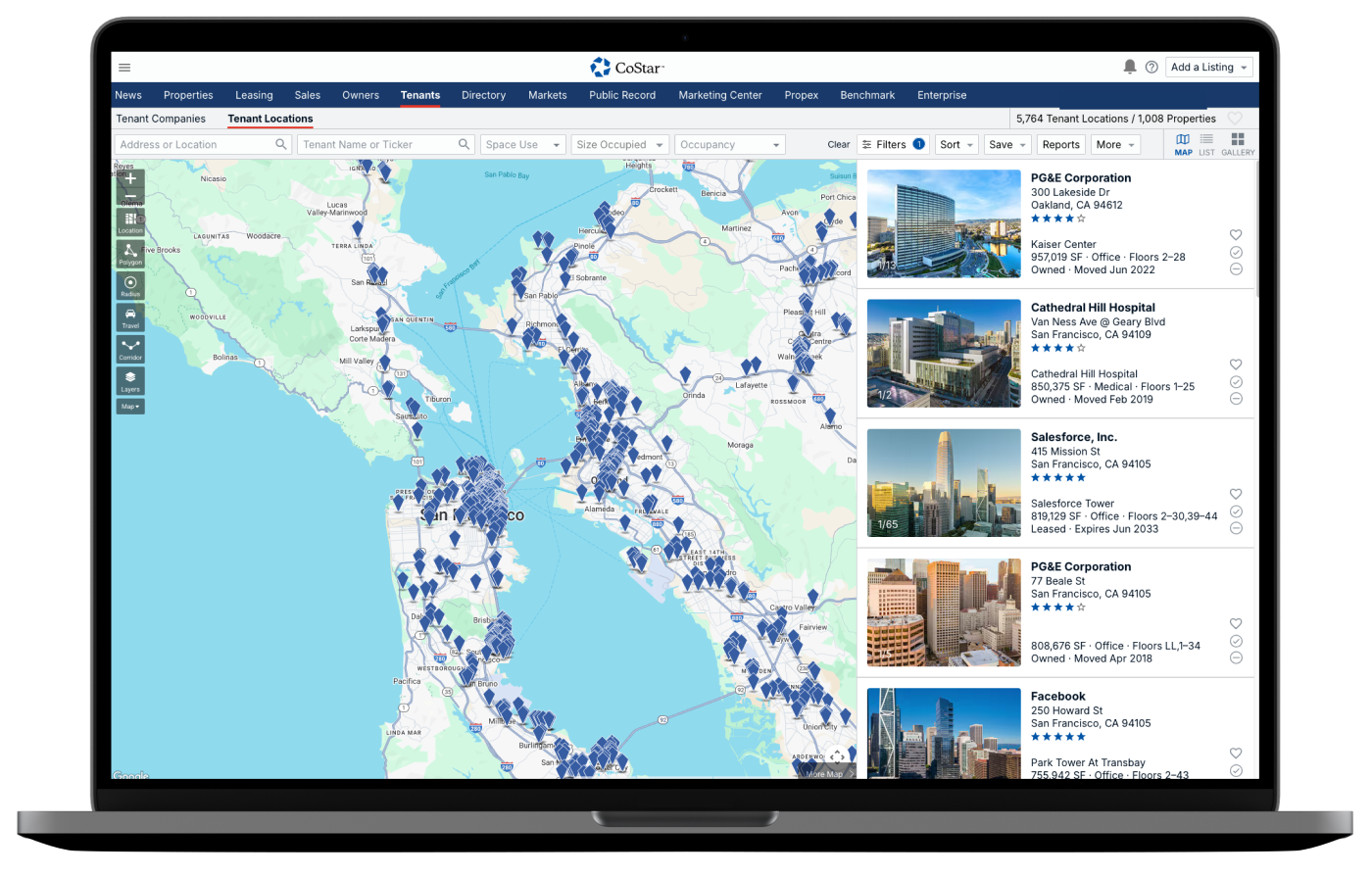
Task: Open the Size Occupied dropdown
Action: pos(619,145)
